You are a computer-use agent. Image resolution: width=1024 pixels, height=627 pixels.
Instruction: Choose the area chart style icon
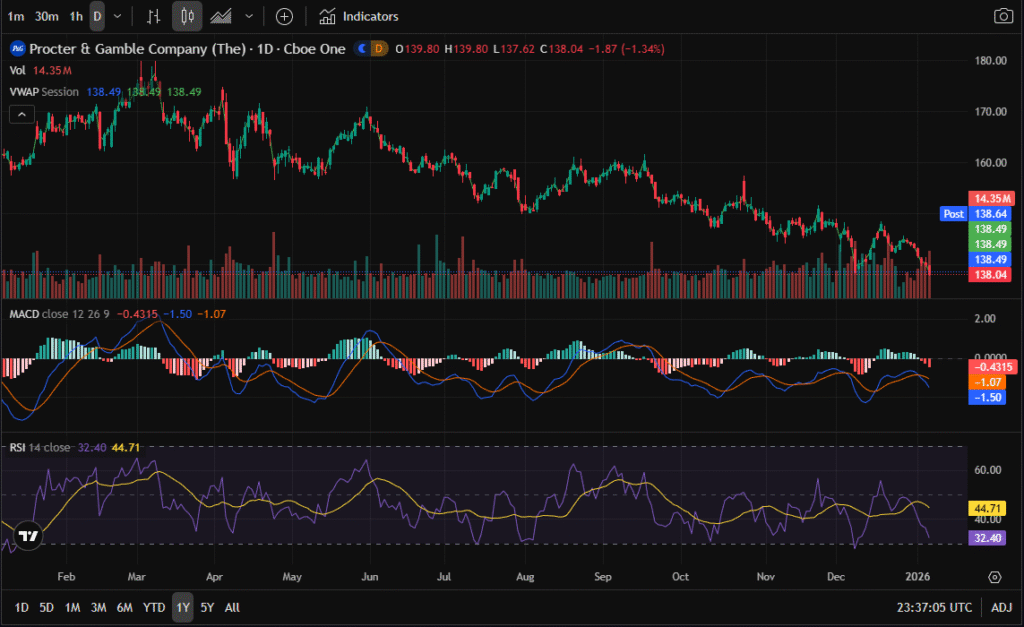pyautogui.click(x=221, y=16)
